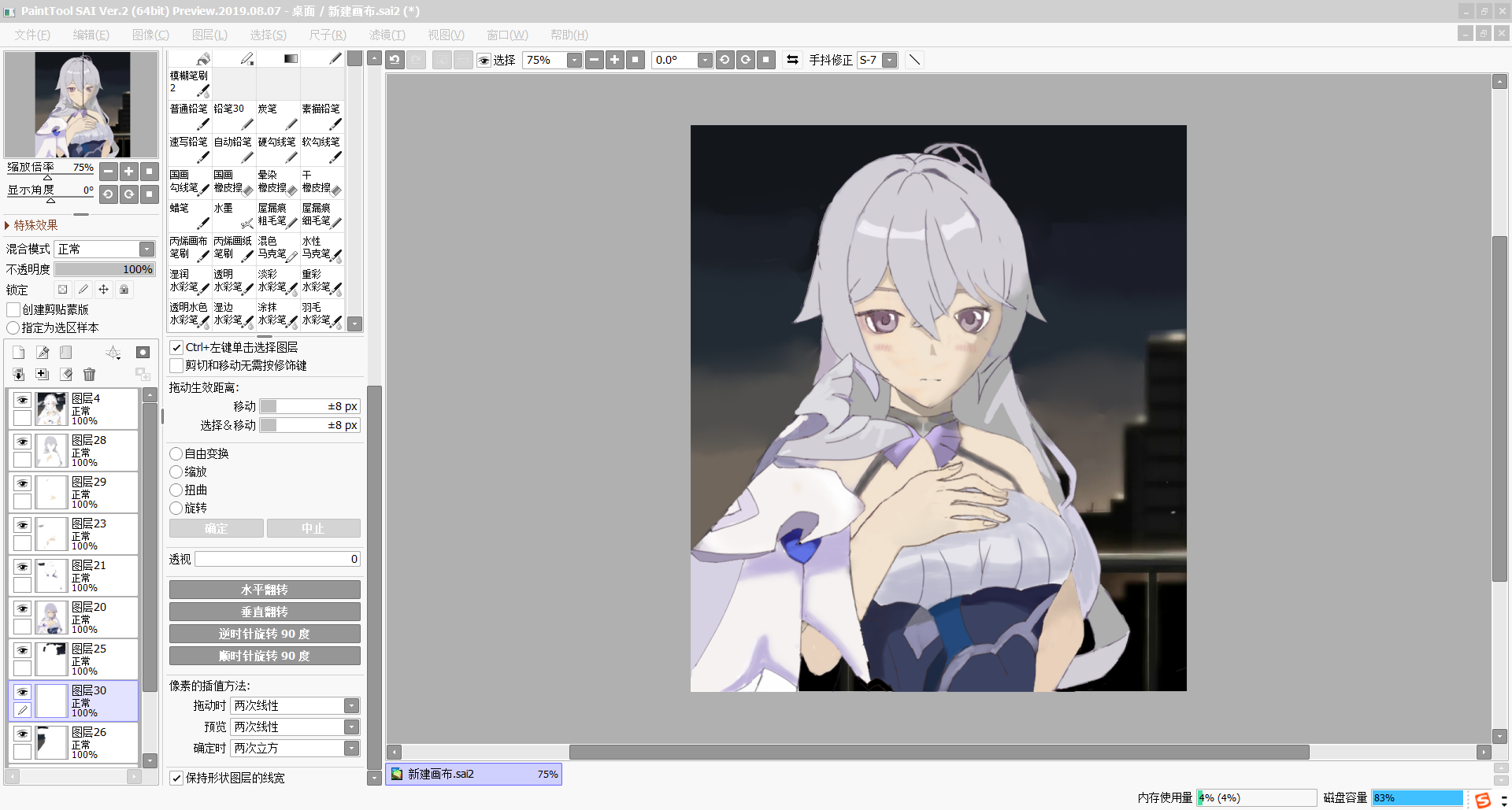
Task: Open the 75% zoom level dropdown in toolbar
Action: click(x=575, y=60)
